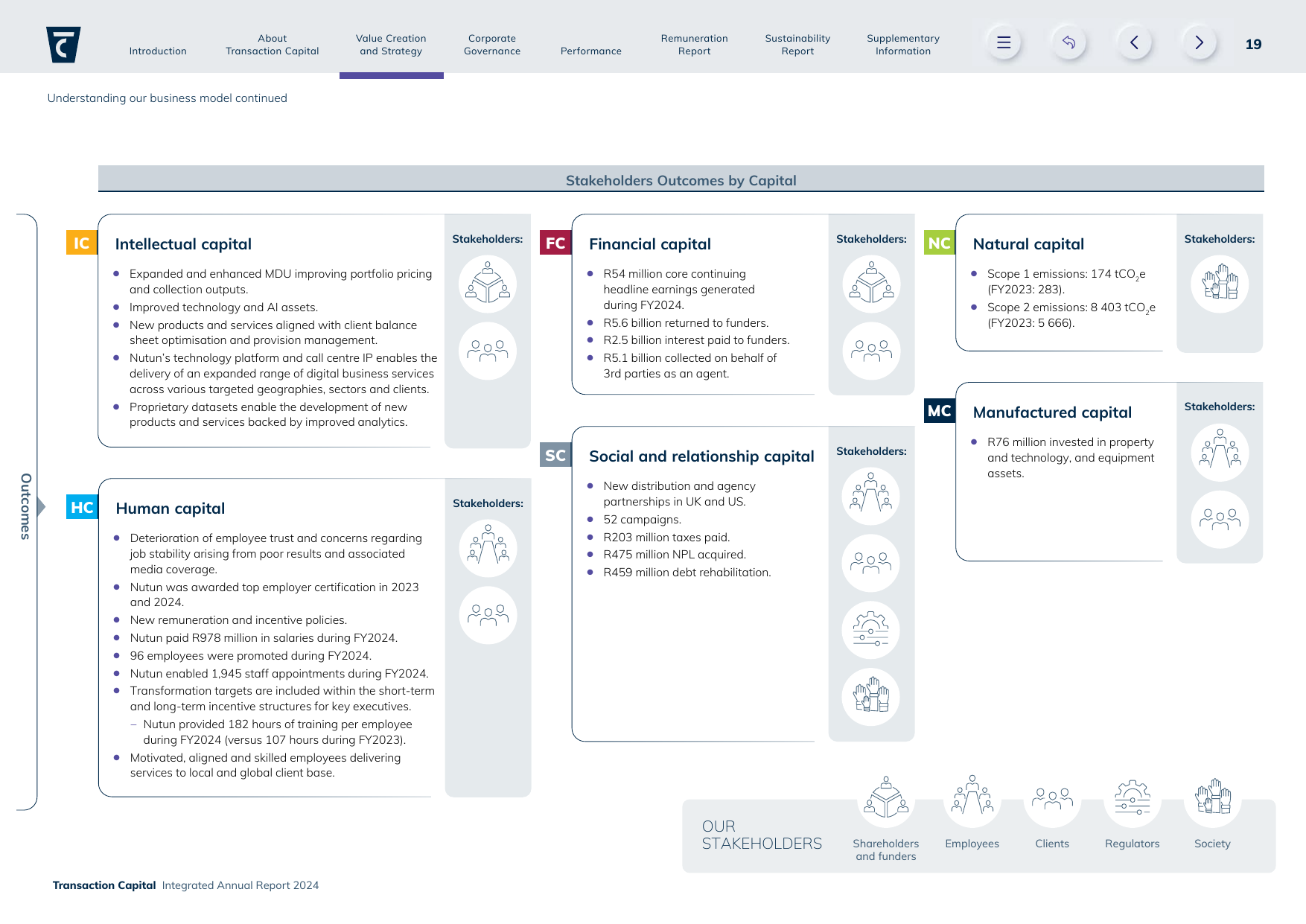Viewport: 1306px width, 924px height.
Task: Click page number 19
Action: tap(1254, 44)
